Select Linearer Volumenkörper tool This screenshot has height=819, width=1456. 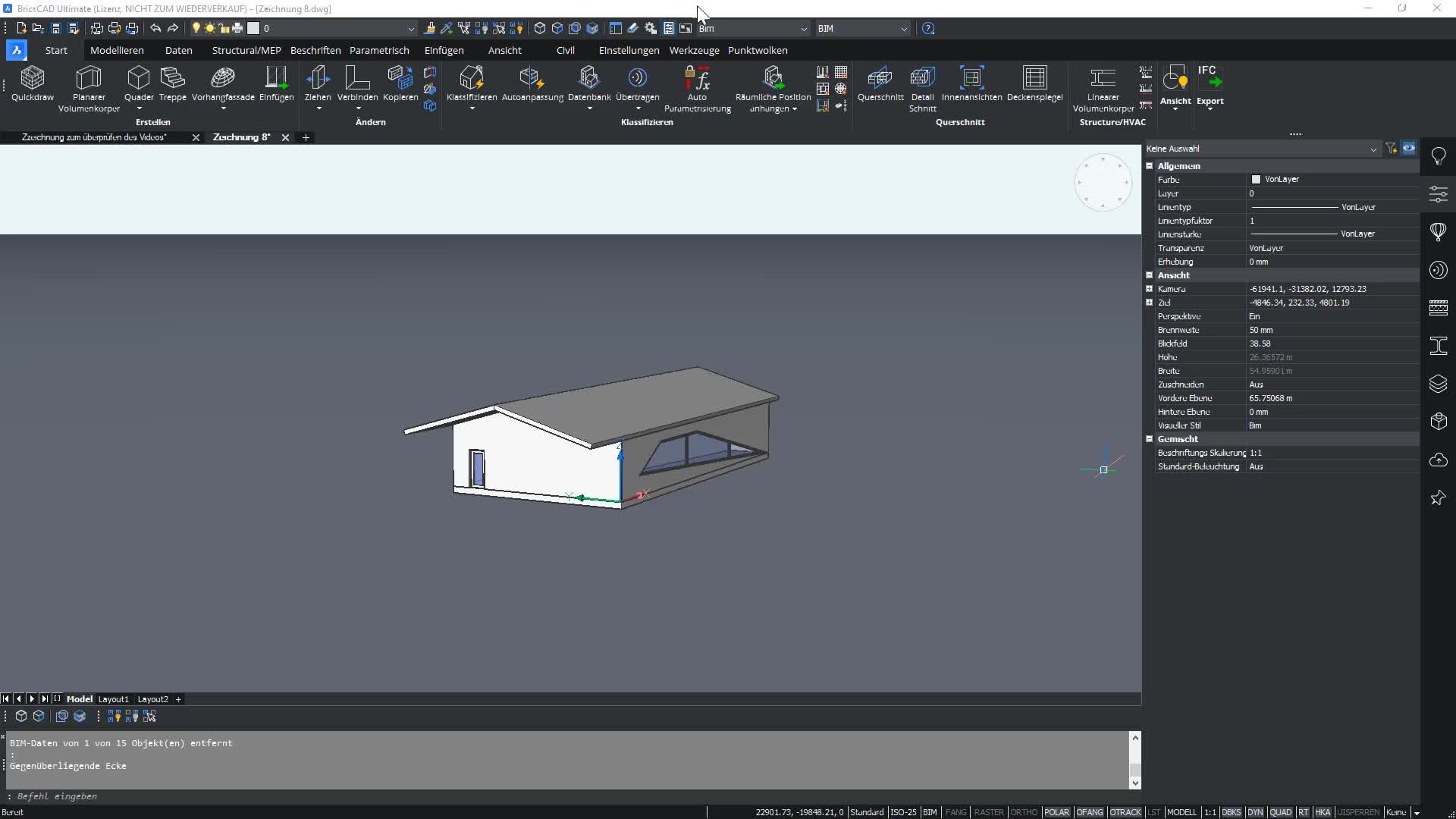click(1103, 89)
